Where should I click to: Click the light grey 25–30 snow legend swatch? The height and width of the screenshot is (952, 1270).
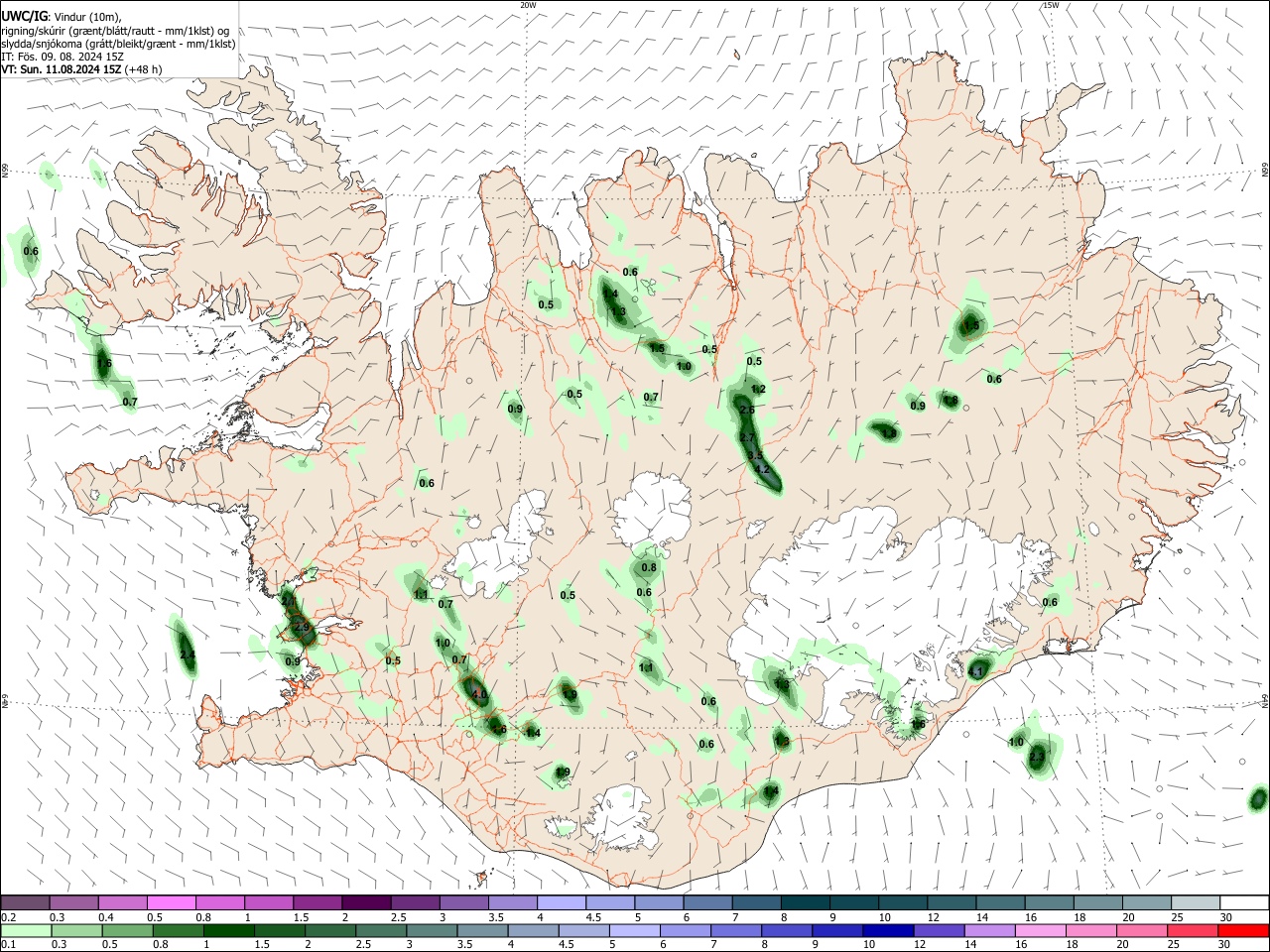[1196, 902]
